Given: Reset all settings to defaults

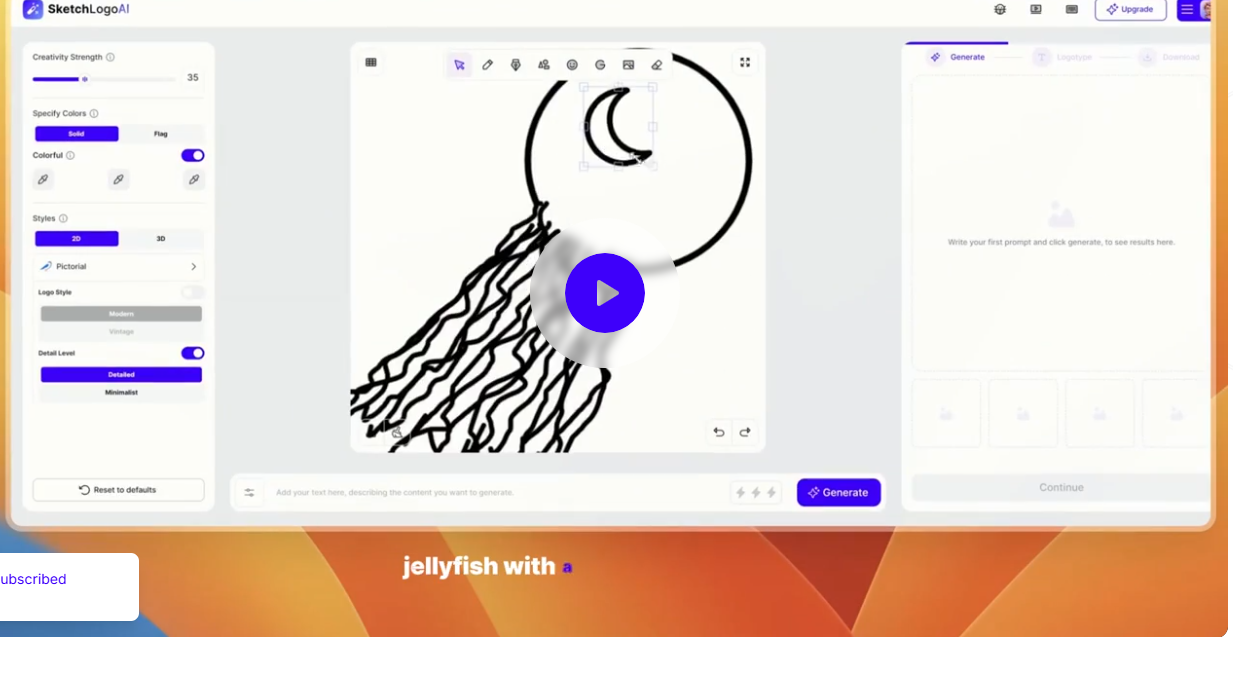Looking at the screenshot, I should [118, 490].
